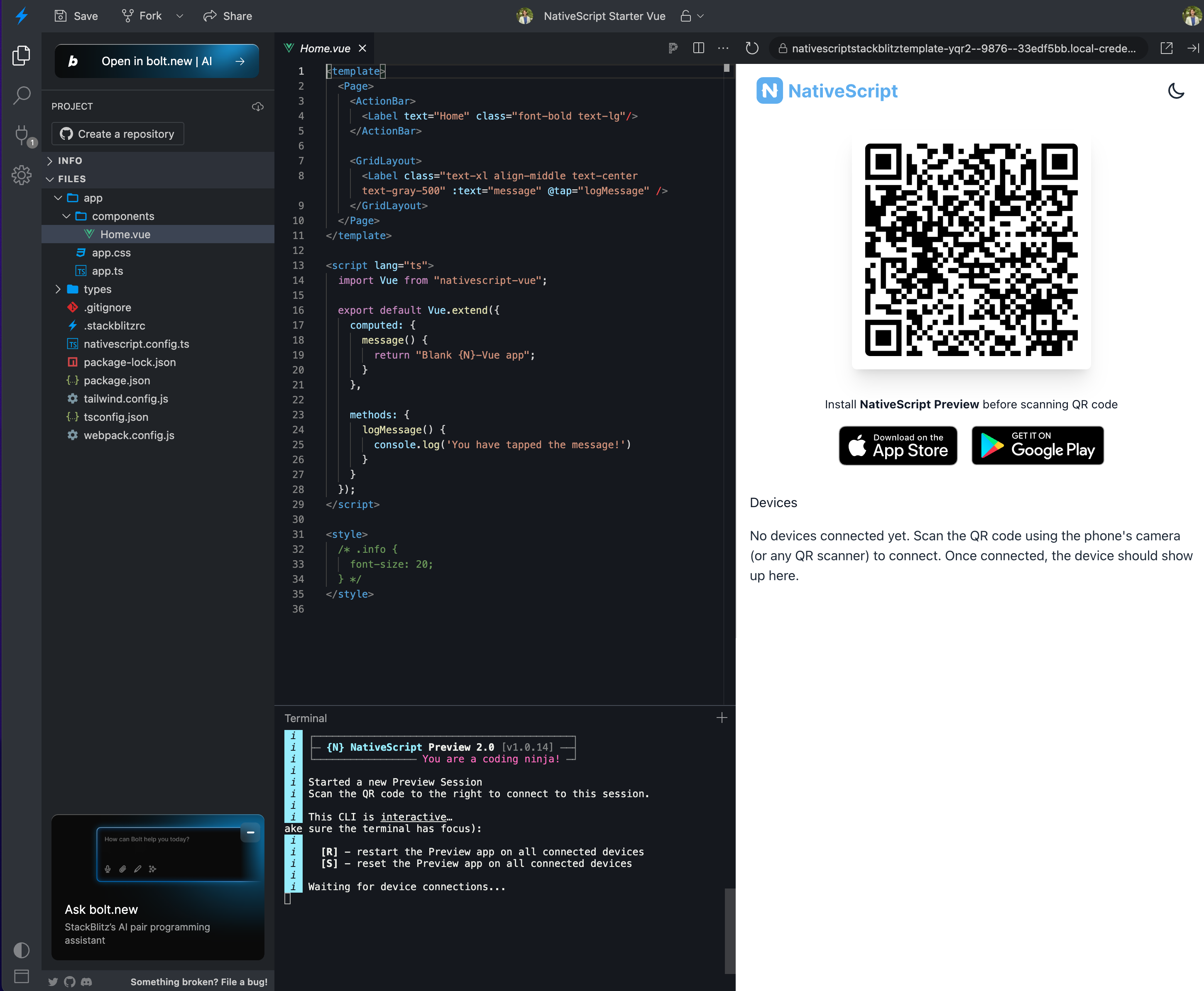Toggle dark mode moon icon in preview

click(x=1176, y=91)
